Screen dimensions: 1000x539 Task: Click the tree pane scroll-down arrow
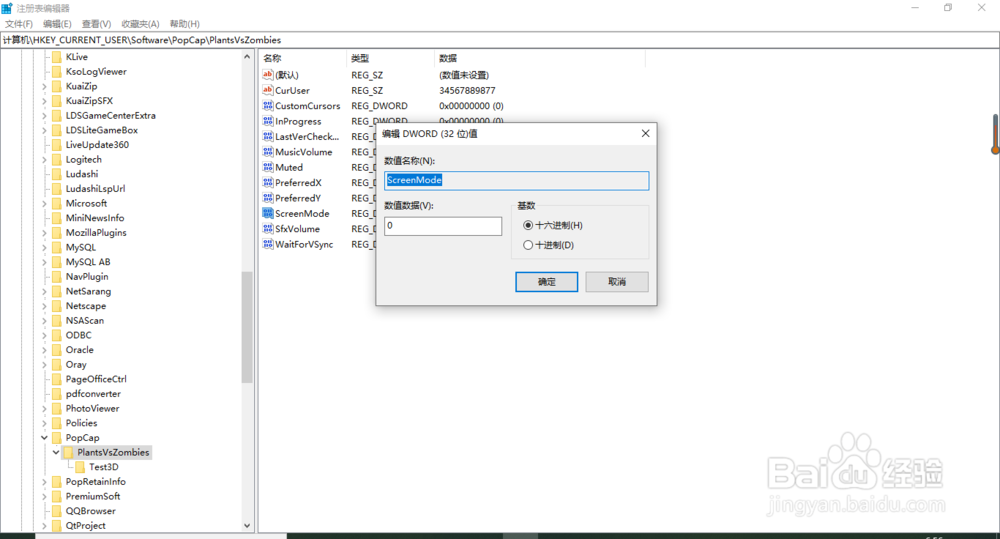coord(247,526)
